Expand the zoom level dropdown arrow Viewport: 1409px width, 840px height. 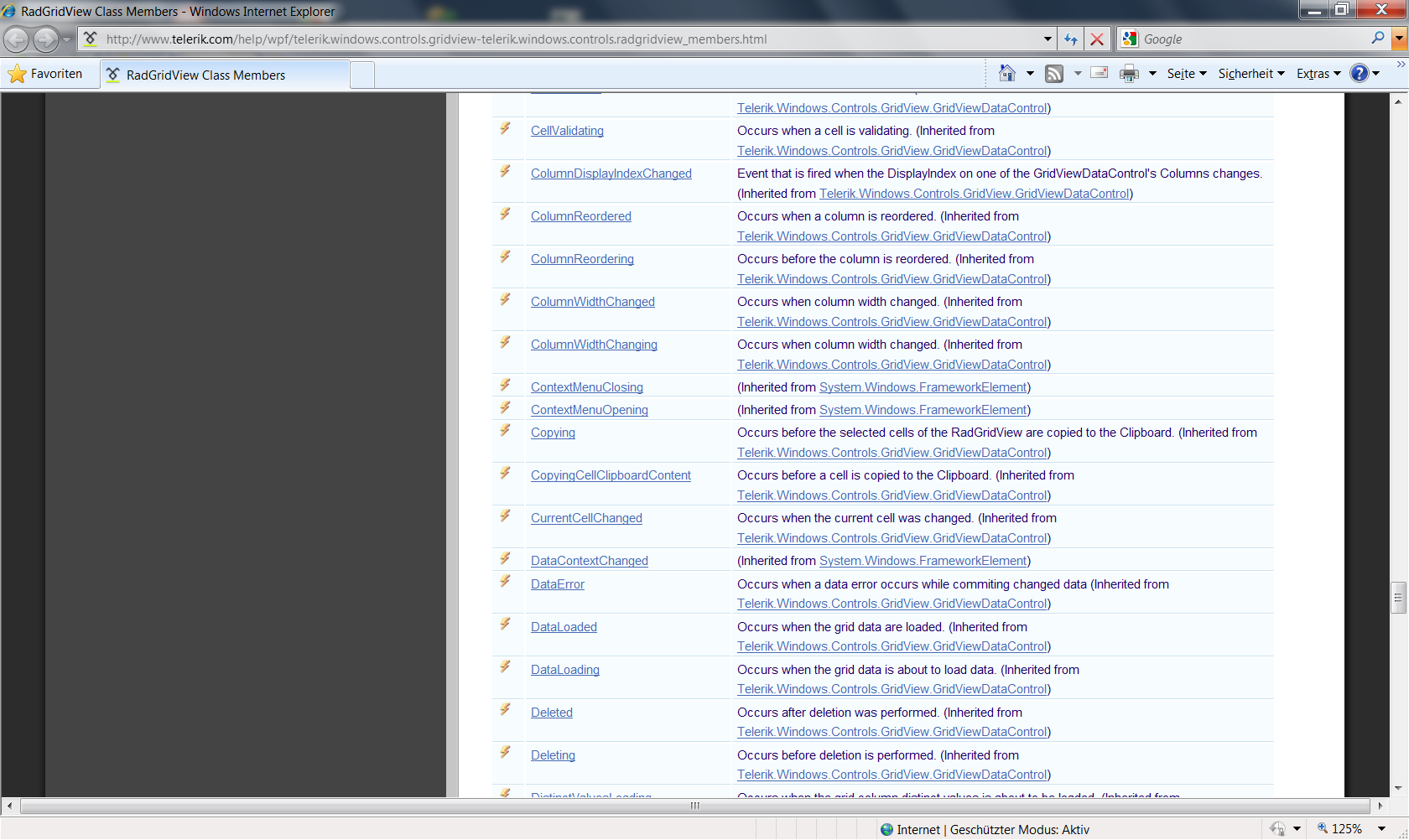pyautogui.click(x=1381, y=829)
